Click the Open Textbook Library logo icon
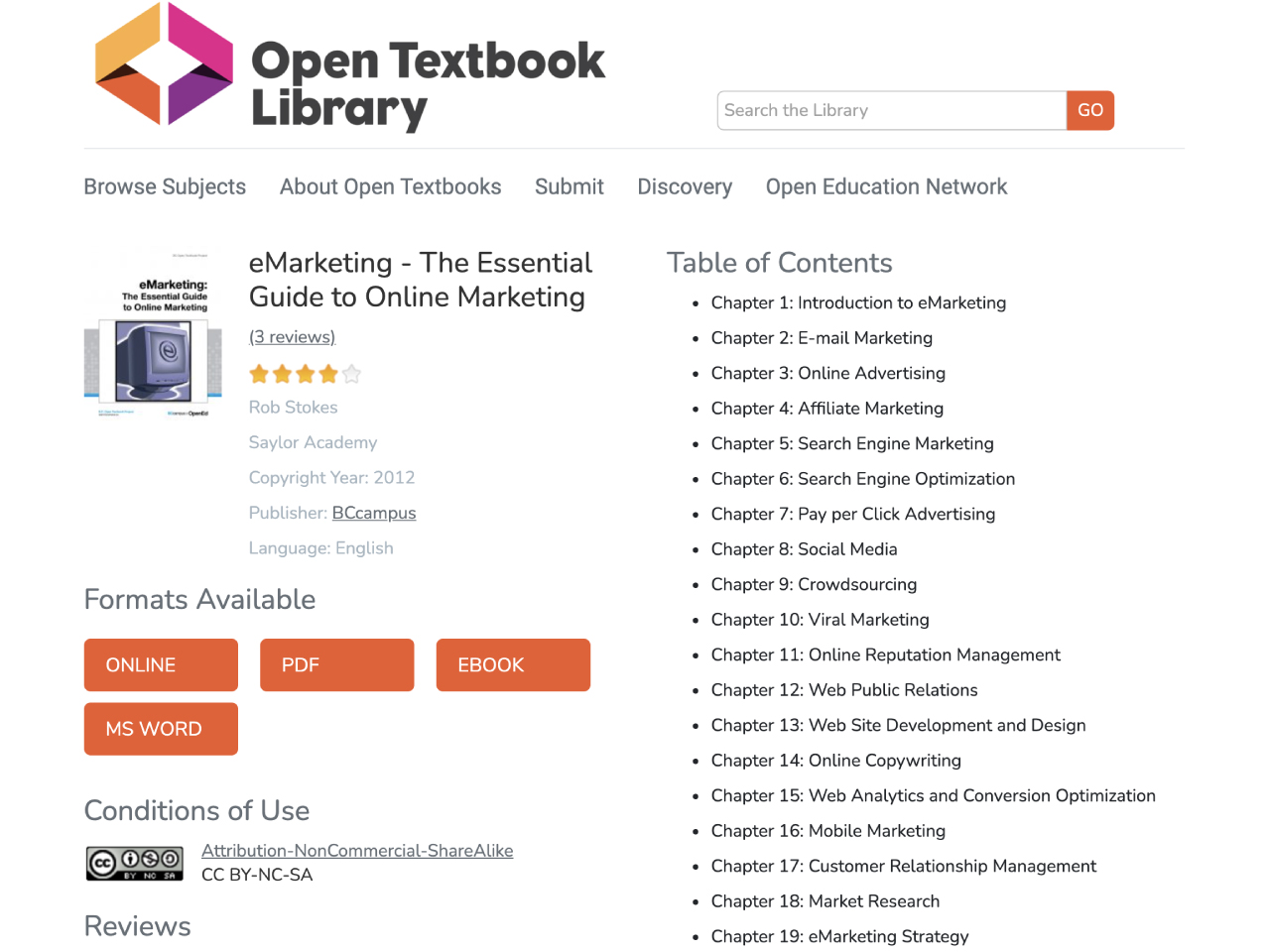The image size is (1270, 952). coord(164,64)
